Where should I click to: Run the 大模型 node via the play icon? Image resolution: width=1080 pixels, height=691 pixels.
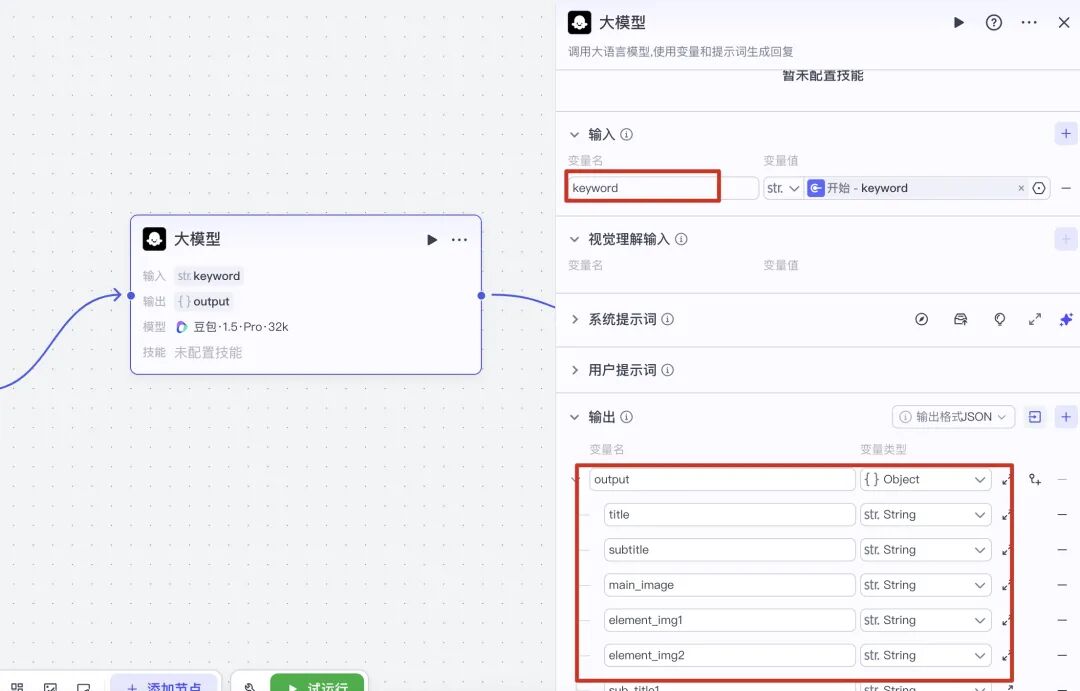pos(431,239)
